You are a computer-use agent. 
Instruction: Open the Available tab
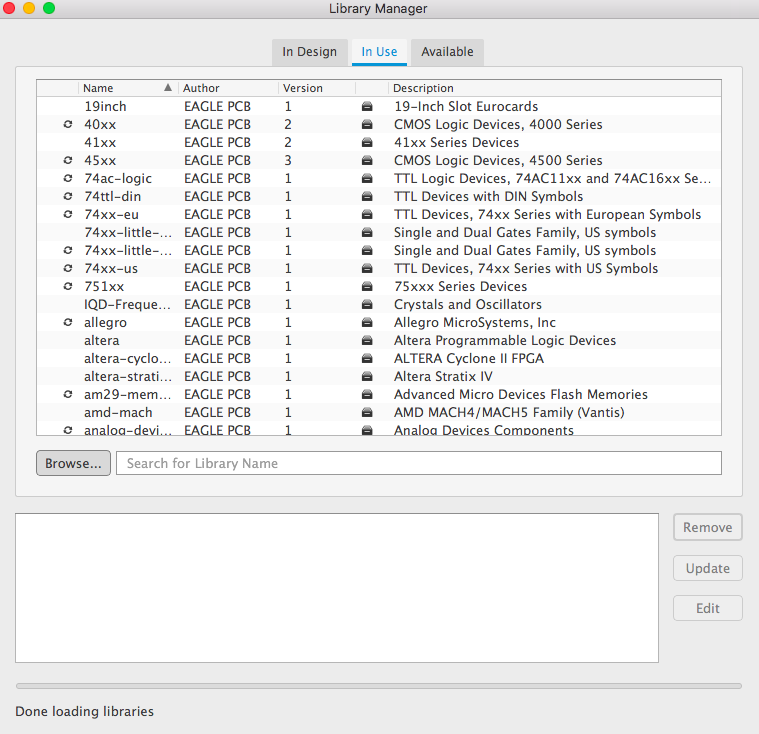pyautogui.click(x=447, y=52)
